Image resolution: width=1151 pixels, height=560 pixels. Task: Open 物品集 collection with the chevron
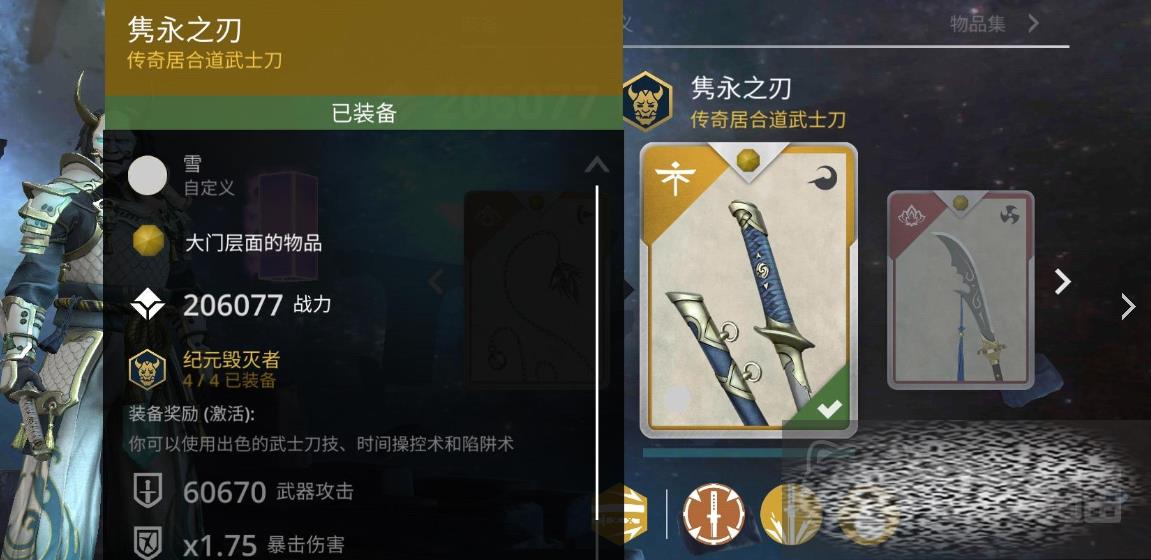(1033, 23)
